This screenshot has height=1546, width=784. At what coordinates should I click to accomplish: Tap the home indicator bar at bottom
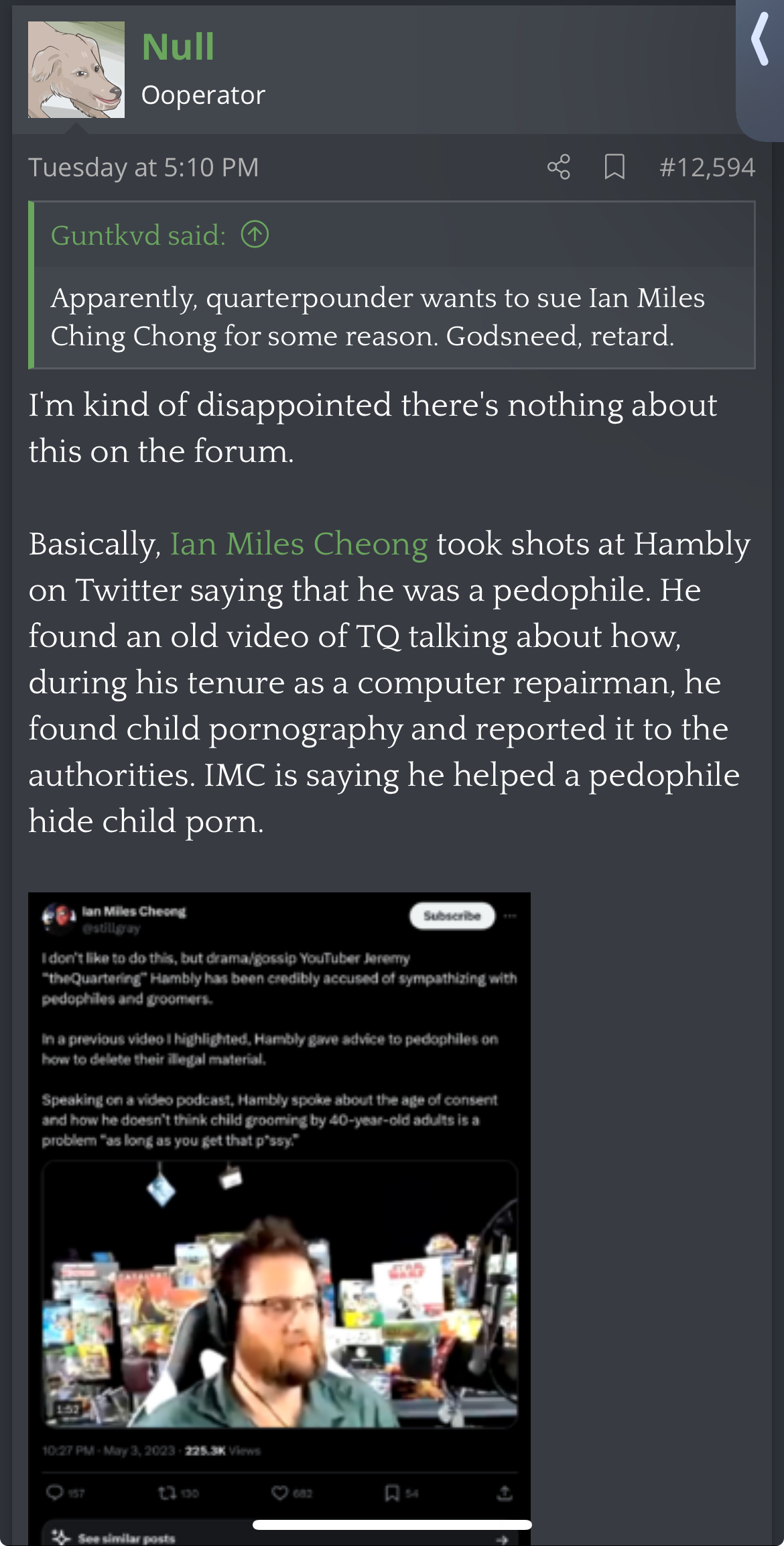point(392,1525)
